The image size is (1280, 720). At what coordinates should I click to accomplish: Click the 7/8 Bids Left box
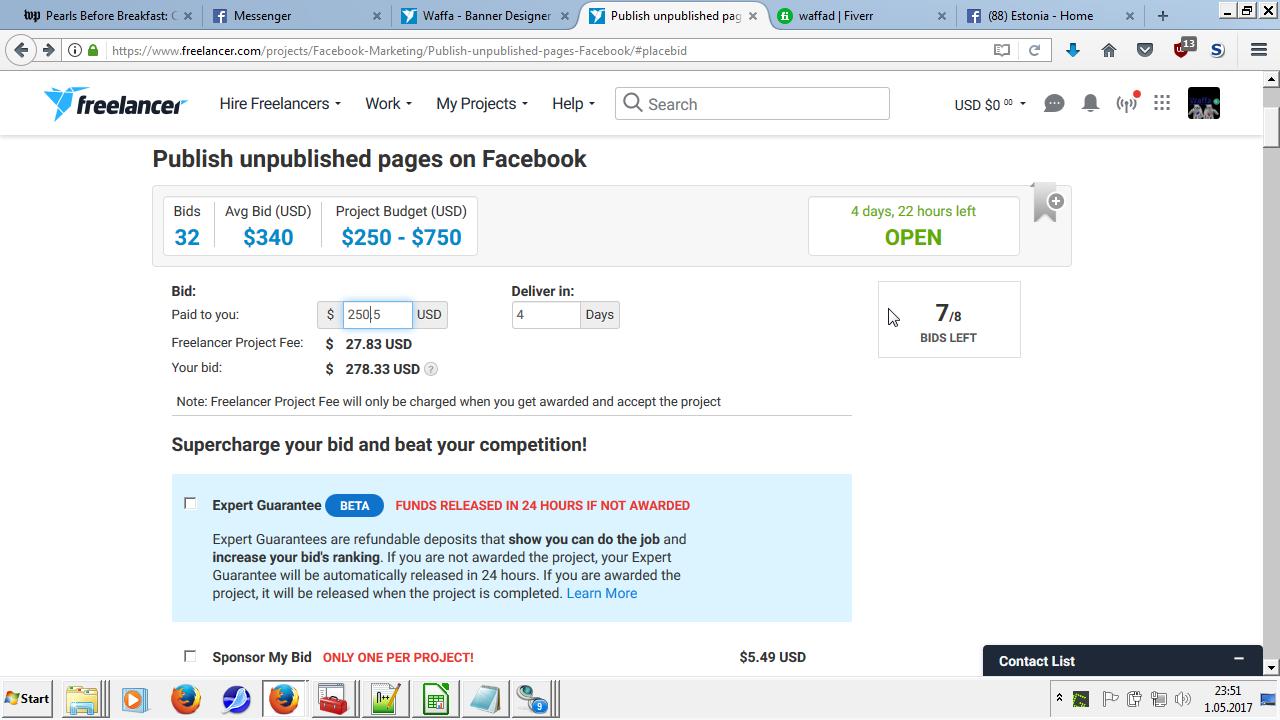pyautogui.click(x=949, y=319)
